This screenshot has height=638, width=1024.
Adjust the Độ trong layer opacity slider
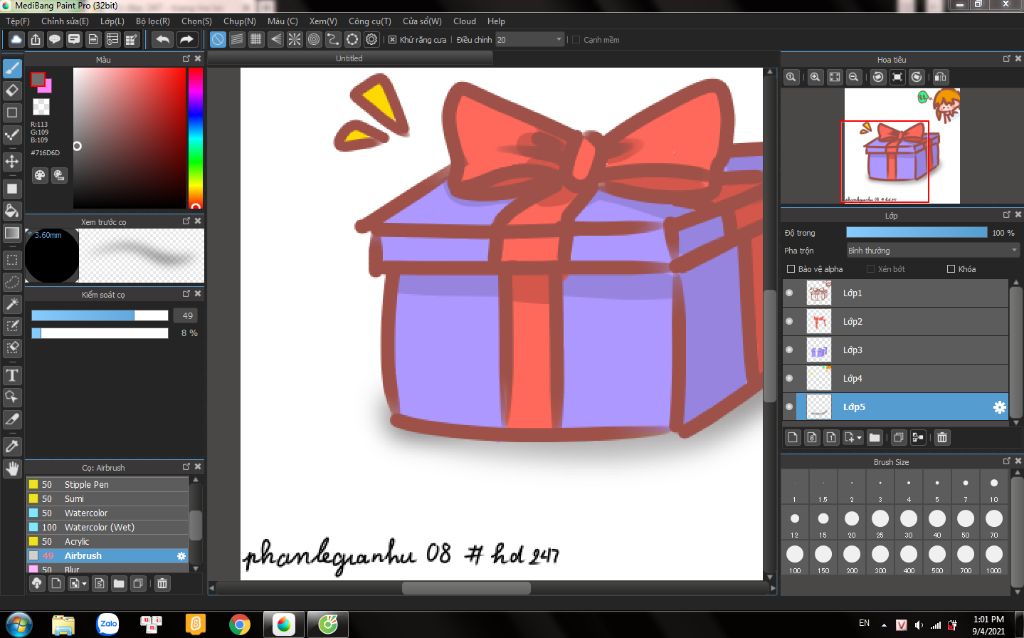917,232
